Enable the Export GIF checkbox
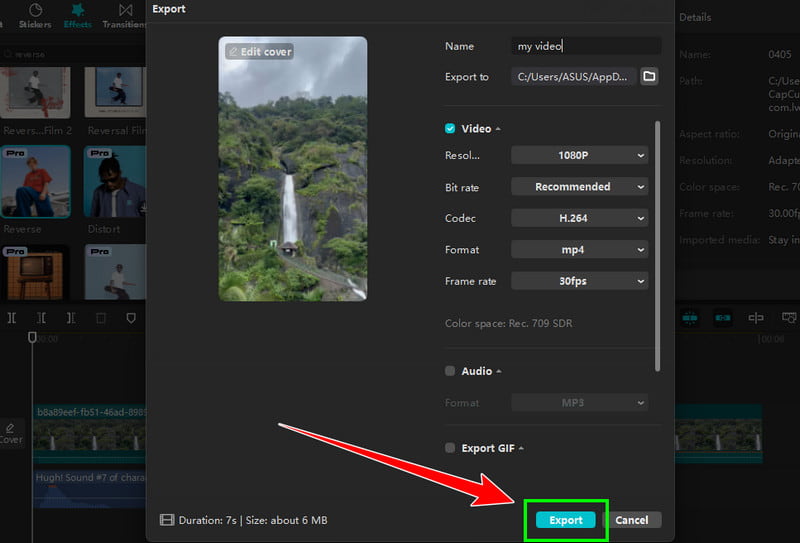Screen dimensions: 800x543 click(450, 448)
